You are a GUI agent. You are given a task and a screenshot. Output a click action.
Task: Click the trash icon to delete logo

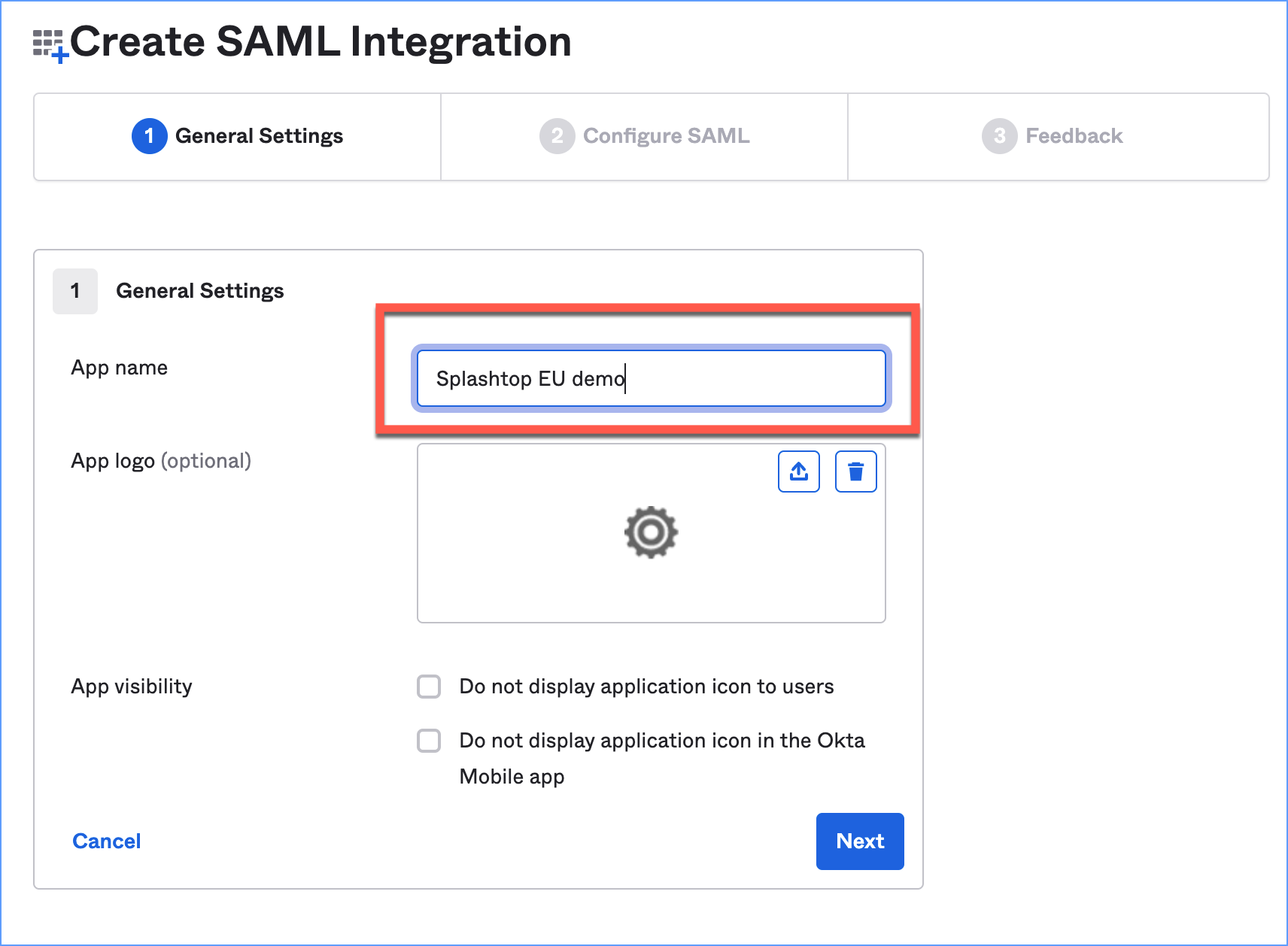pos(855,471)
